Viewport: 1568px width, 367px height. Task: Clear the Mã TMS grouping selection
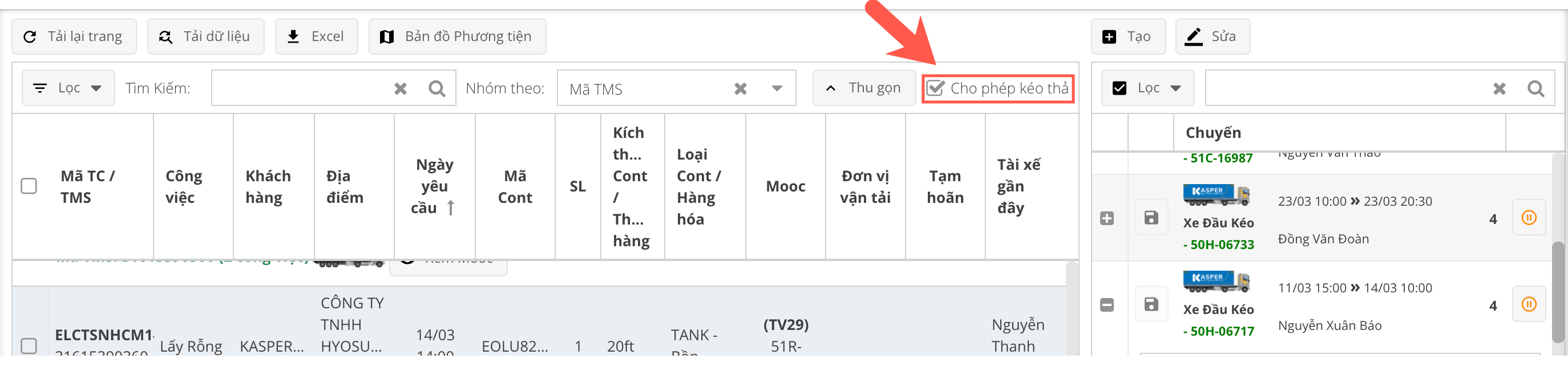740,89
